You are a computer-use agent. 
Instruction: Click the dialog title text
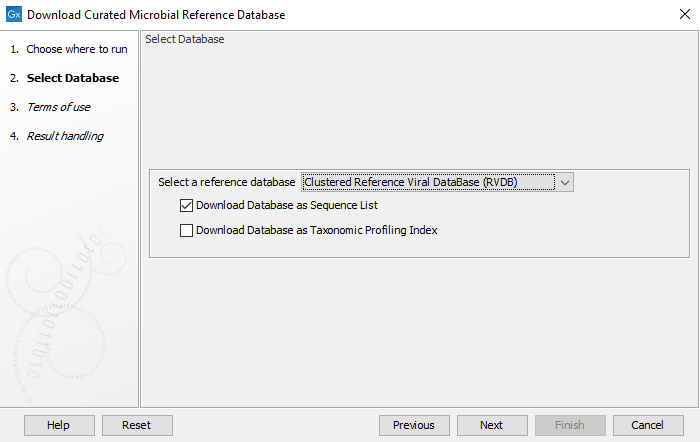click(156, 15)
